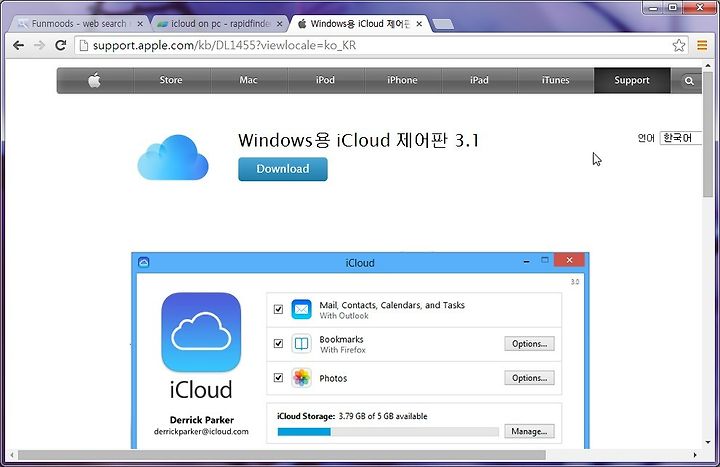720x467 pixels.
Task: Open iTunes in the Apple navigation bar
Action: tap(556, 80)
